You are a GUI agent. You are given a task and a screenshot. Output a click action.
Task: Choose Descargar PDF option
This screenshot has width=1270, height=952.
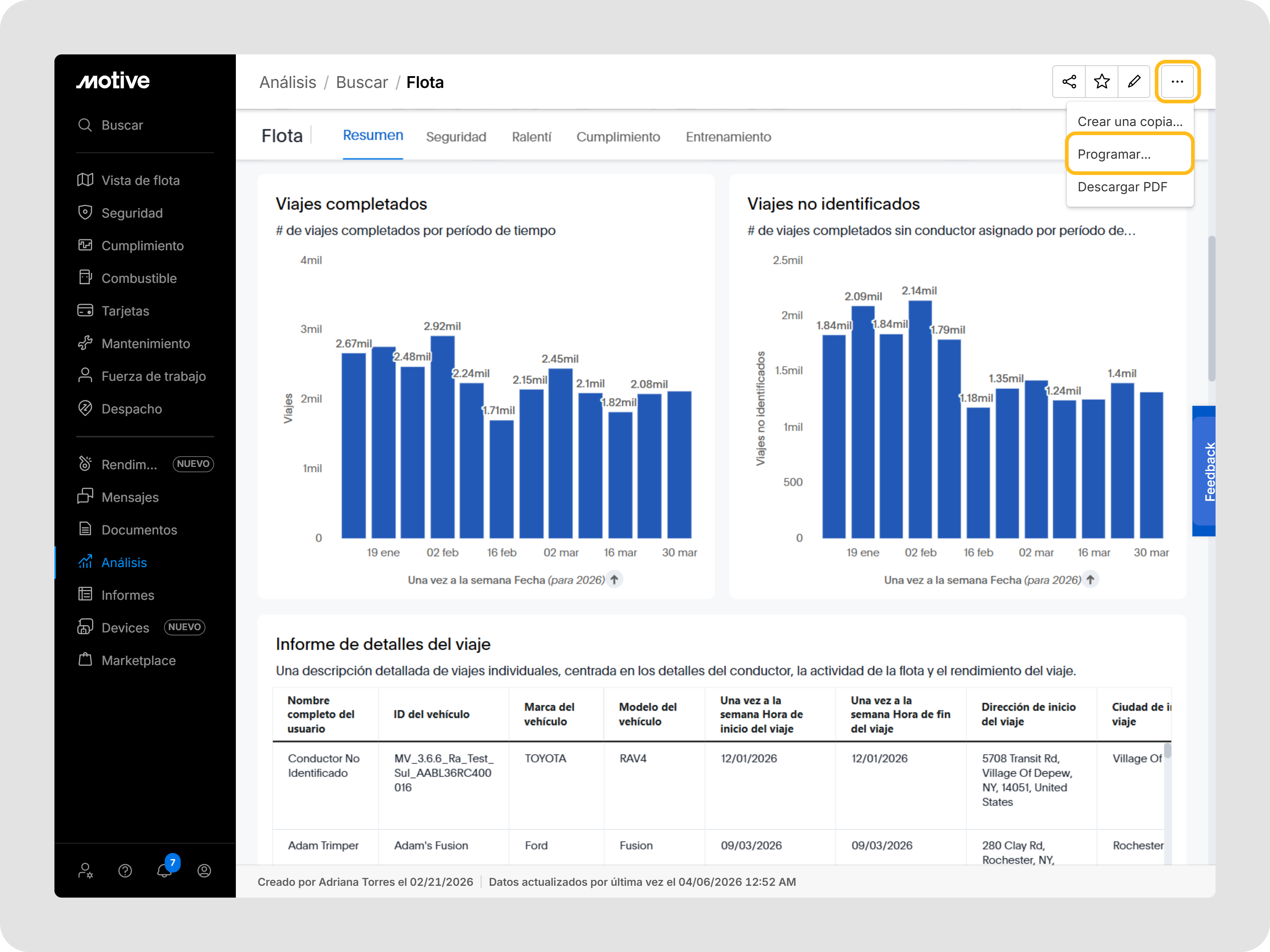pyautogui.click(x=1122, y=187)
